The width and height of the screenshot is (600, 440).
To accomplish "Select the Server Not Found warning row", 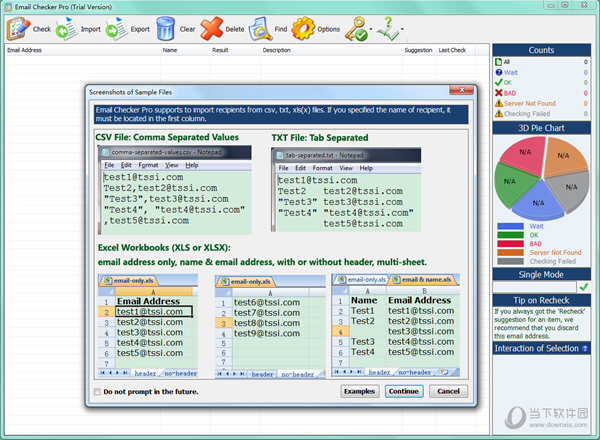I will [x=541, y=103].
